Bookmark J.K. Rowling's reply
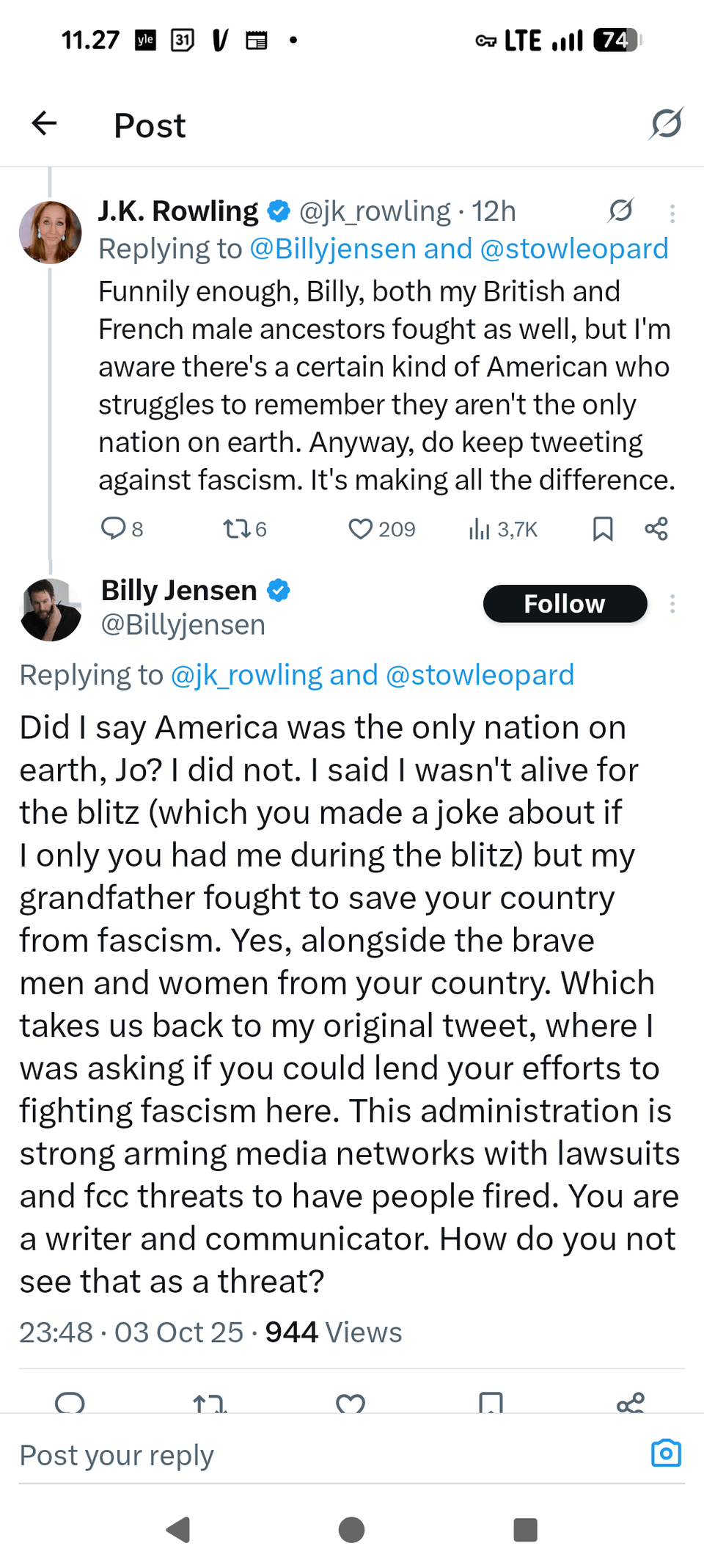 click(603, 528)
